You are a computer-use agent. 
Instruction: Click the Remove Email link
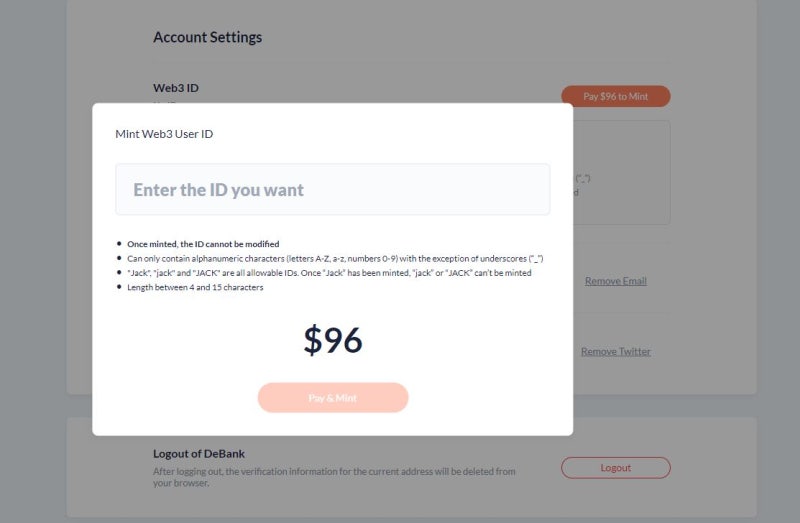(x=615, y=281)
